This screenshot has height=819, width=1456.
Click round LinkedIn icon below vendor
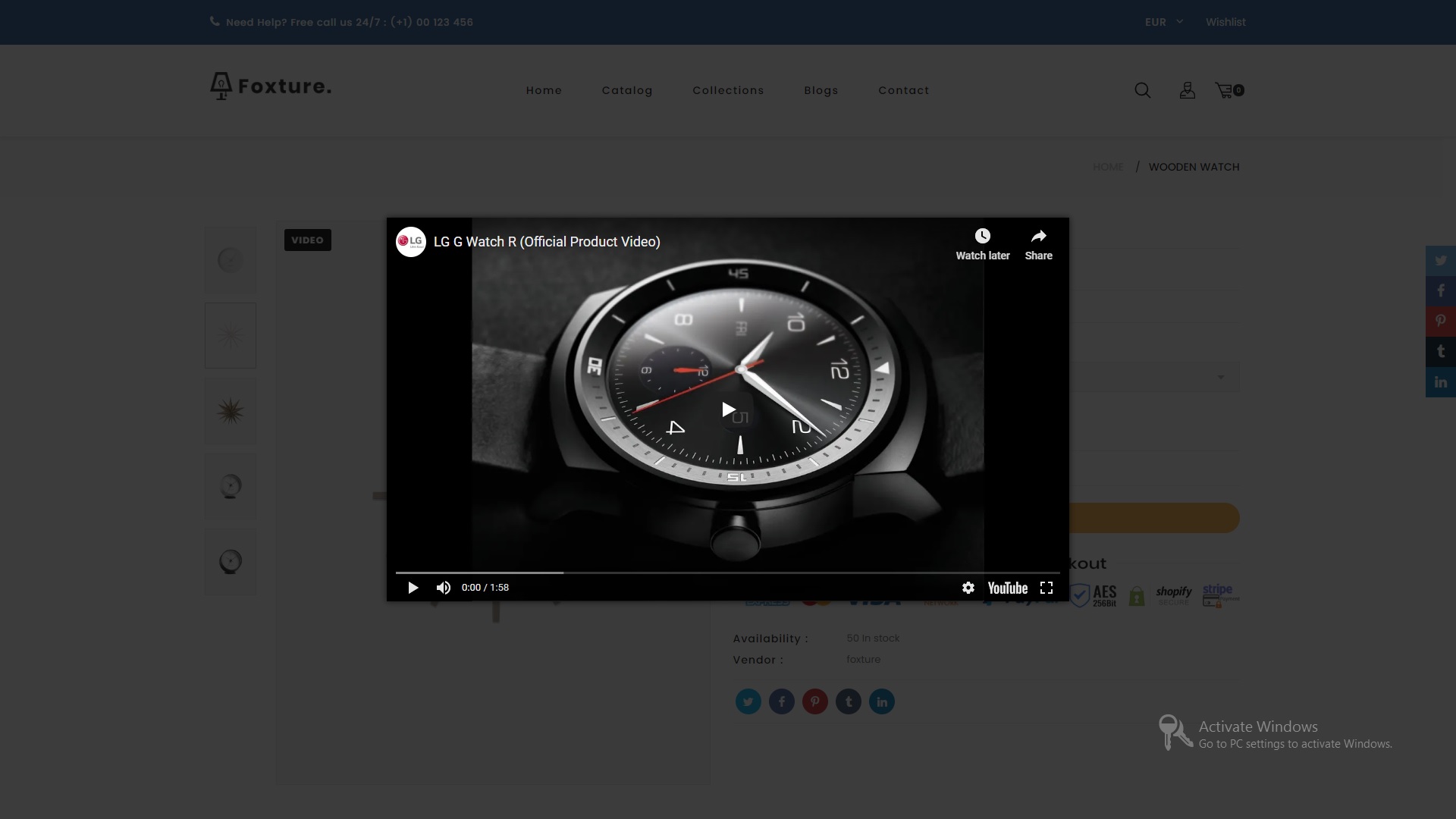point(882,701)
